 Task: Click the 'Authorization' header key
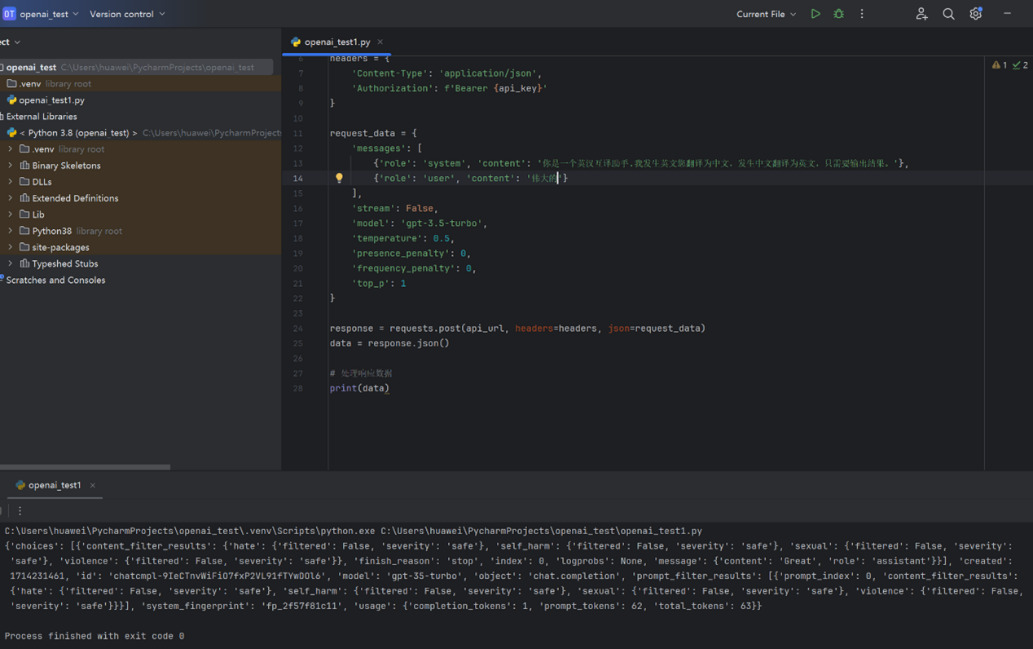point(395,88)
